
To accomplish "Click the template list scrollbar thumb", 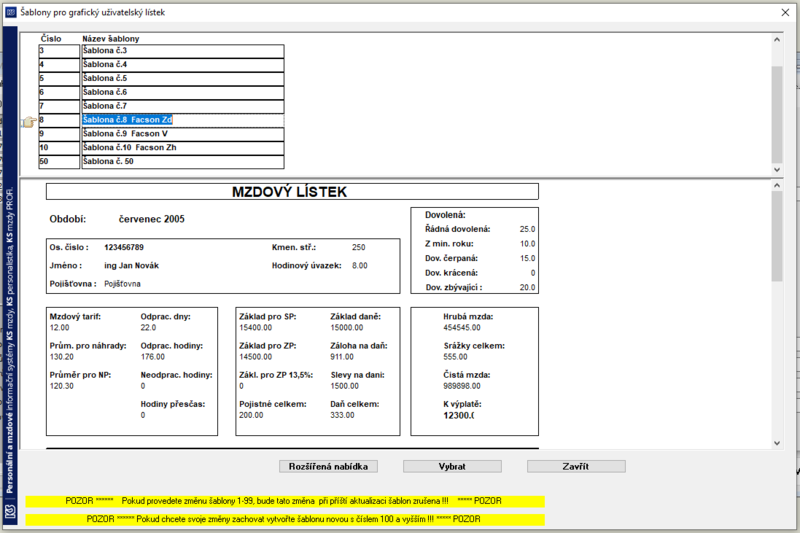I will 777,114.
